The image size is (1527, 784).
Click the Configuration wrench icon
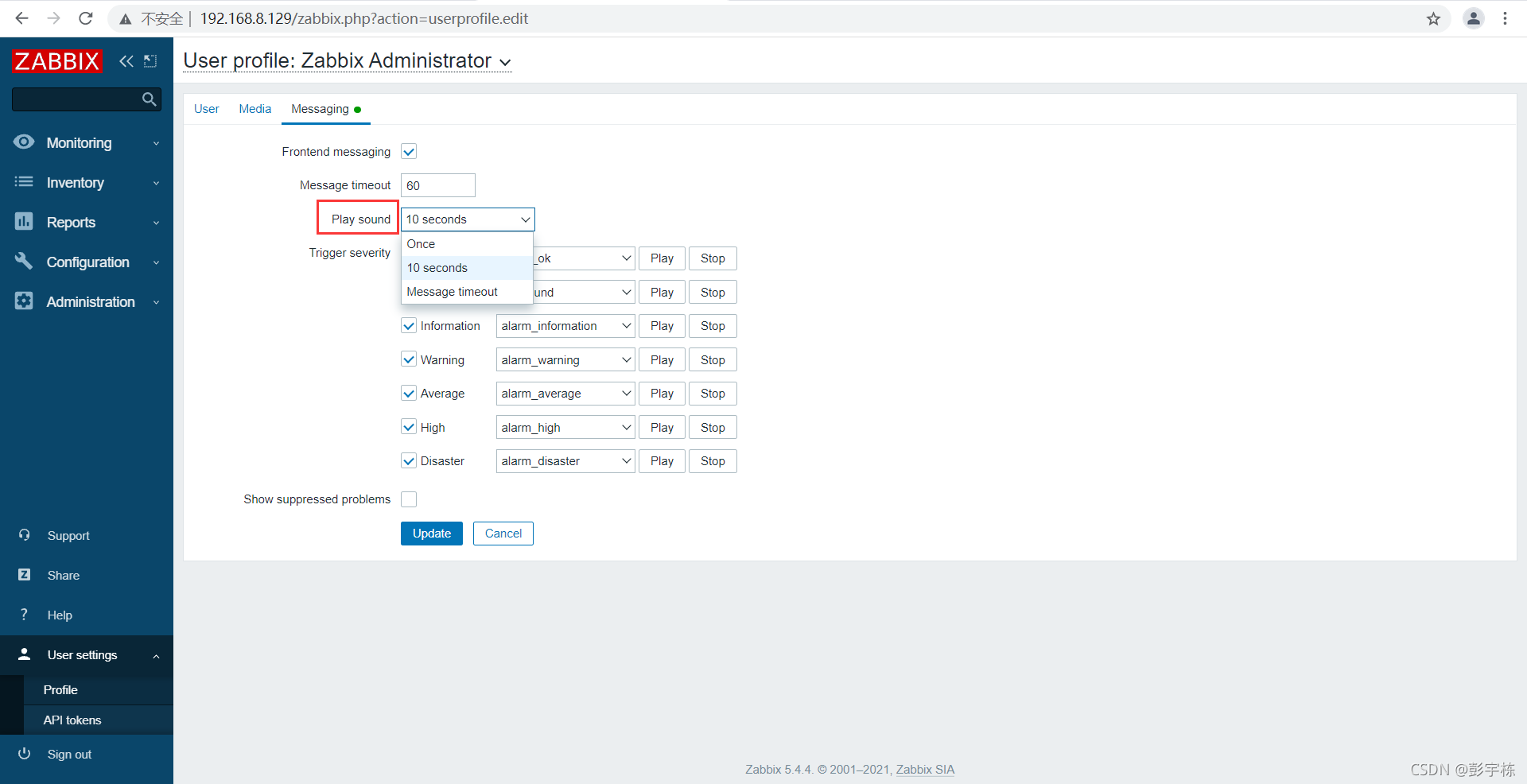point(24,262)
